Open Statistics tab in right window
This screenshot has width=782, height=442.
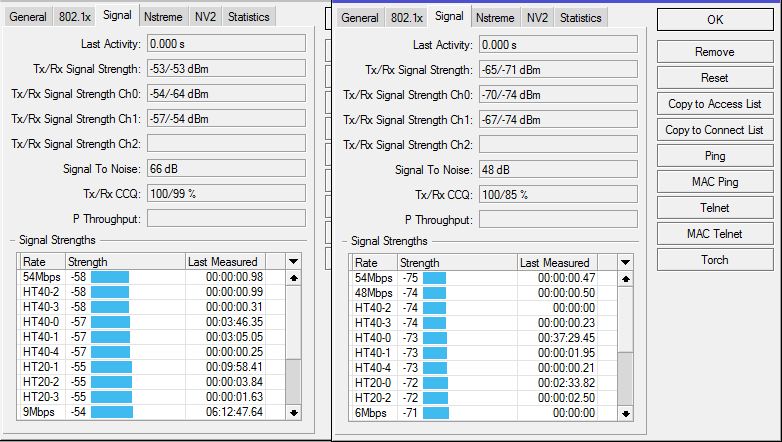[x=581, y=18]
